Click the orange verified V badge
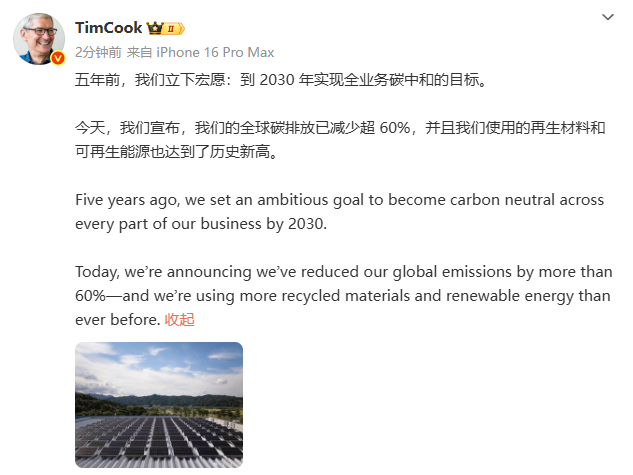 coord(58,59)
